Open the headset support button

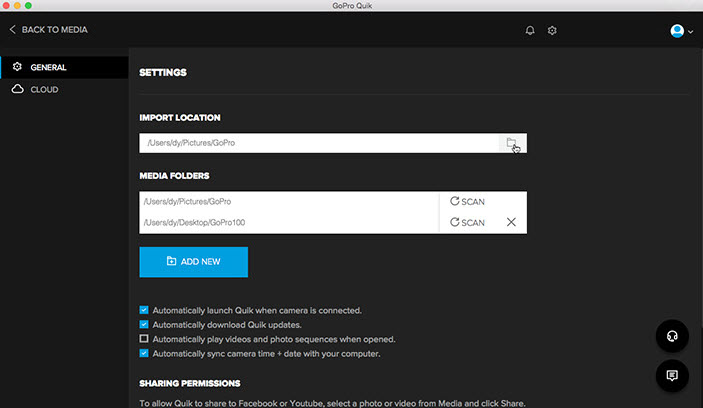pos(672,337)
